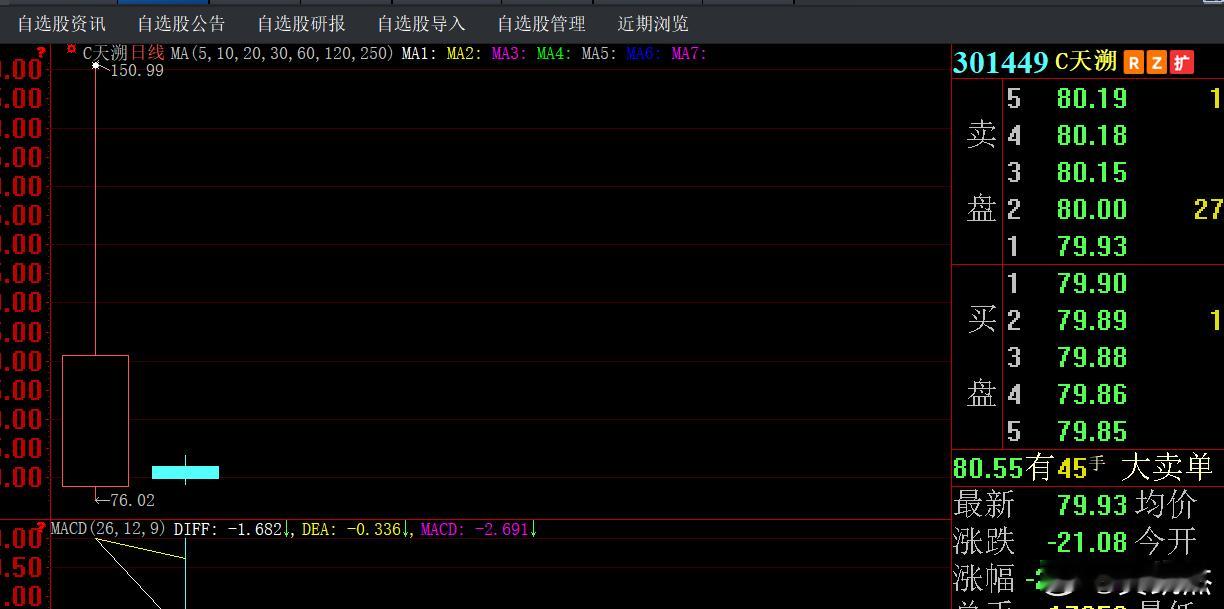The width and height of the screenshot is (1224, 609).
Task: Click the large candlestick on the chart
Action: click(95, 420)
